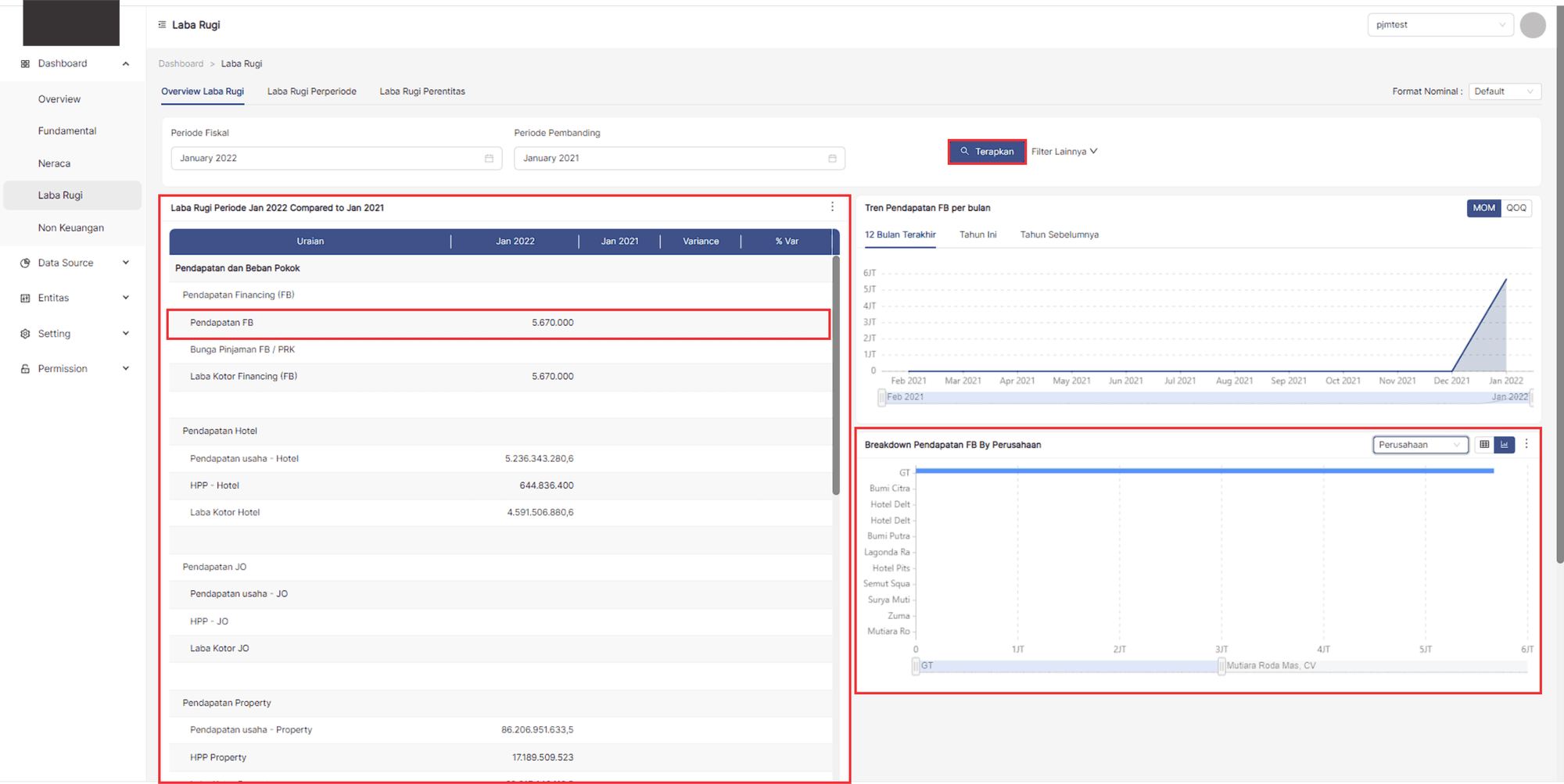Click the hamburger menu icon beside Laba Rugi
The image size is (1564, 784).
point(162,25)
